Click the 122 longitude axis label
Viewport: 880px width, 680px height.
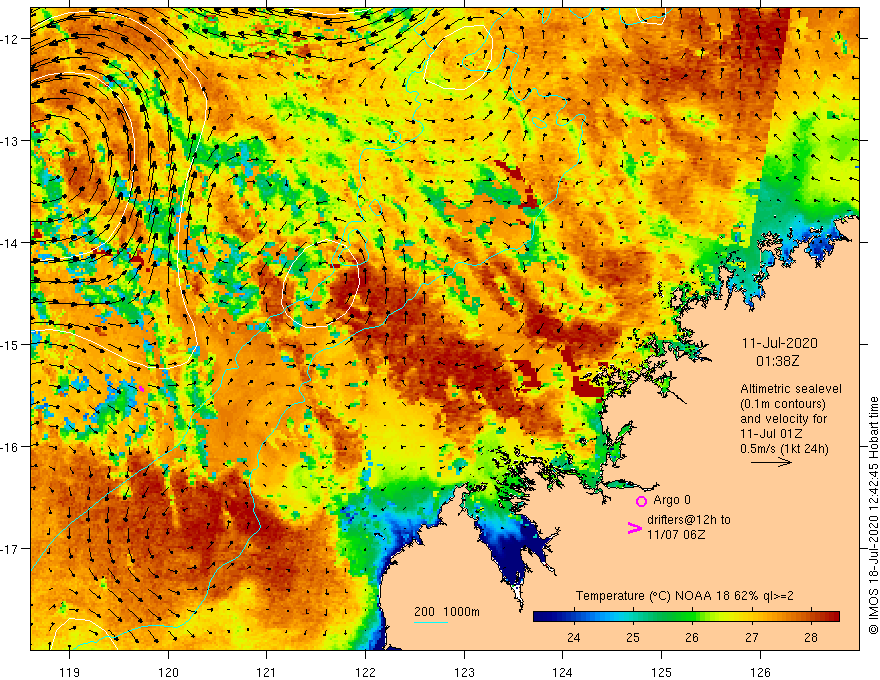[x=365, y=672]
